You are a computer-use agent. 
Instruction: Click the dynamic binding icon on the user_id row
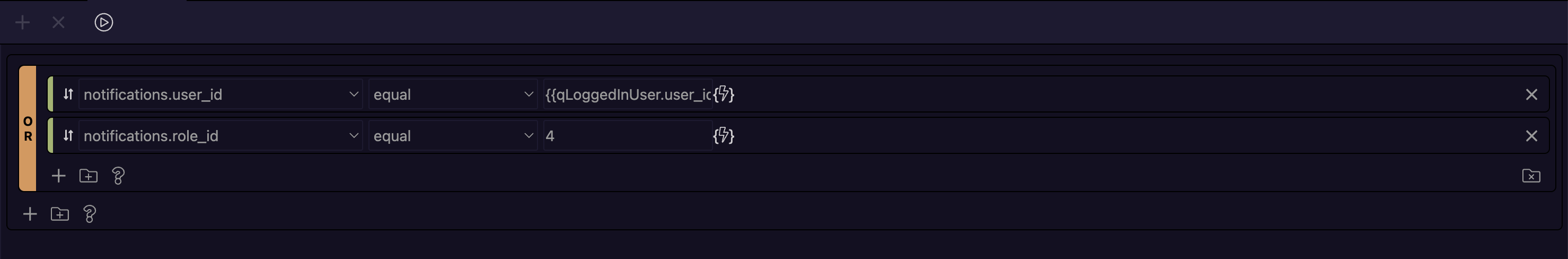tap(724, 94)
